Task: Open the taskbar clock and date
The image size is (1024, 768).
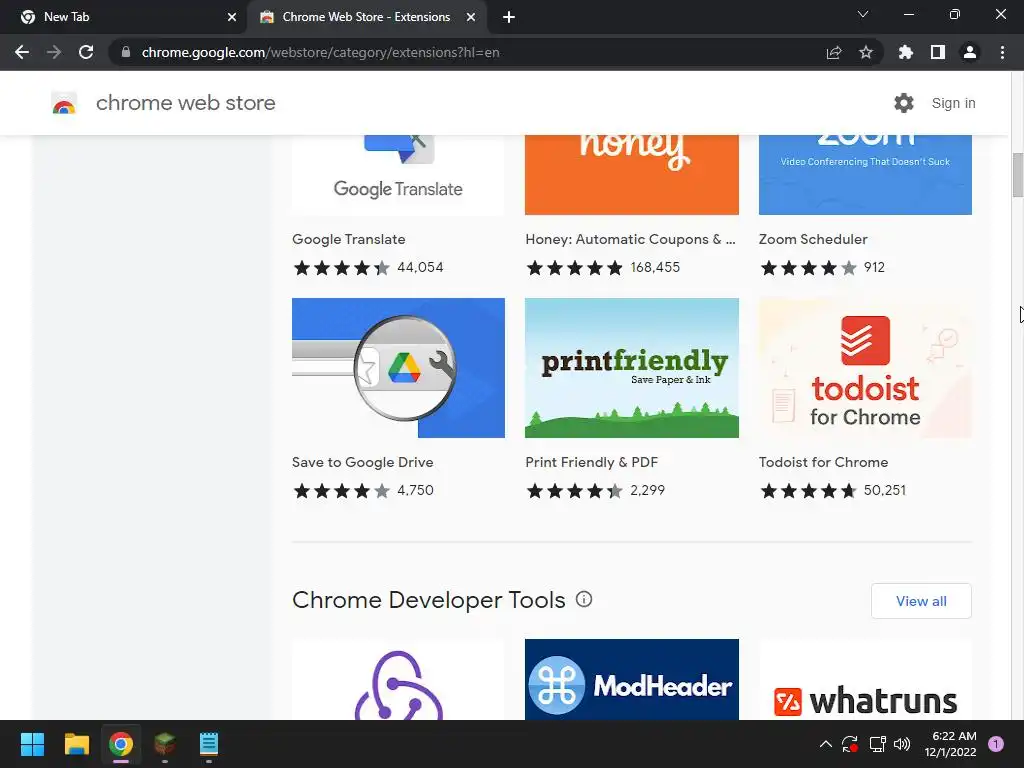Action: (x=950, y=744)
